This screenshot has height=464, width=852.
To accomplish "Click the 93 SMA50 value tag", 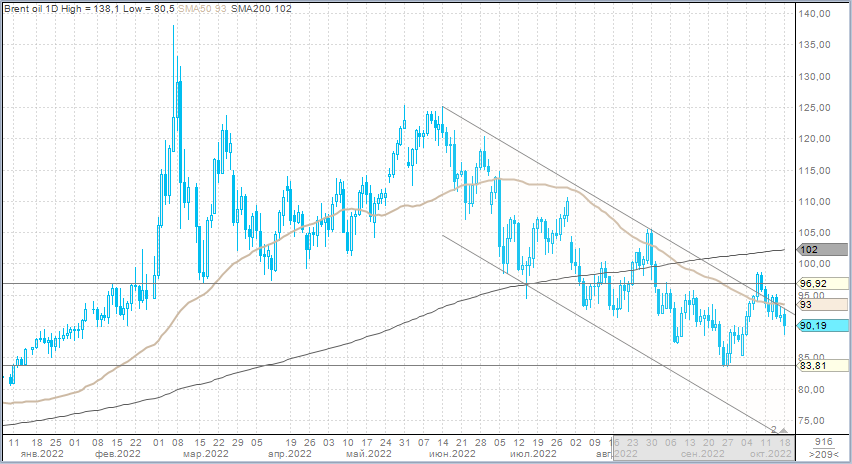I will (x=808, y=305).
